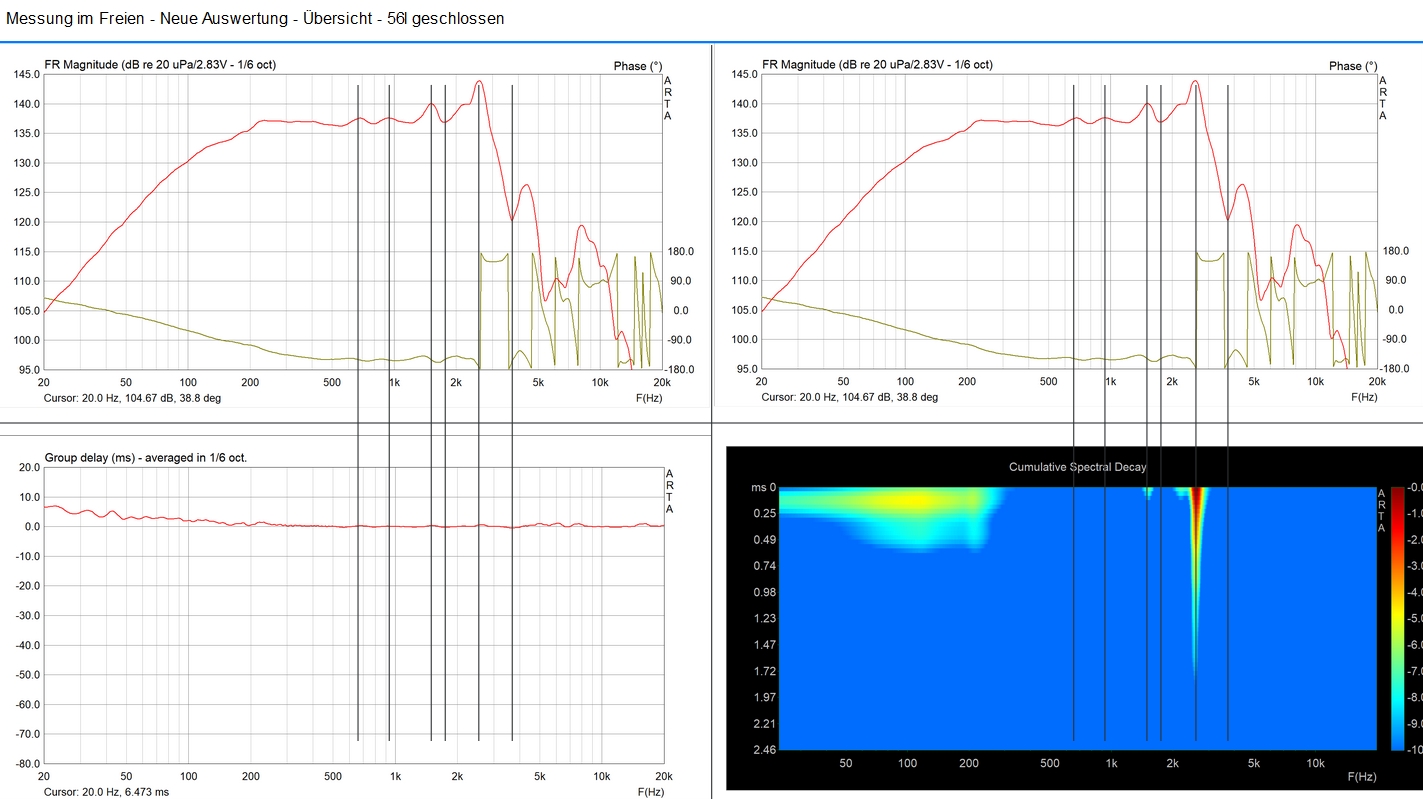Image resolution: width=1423 pixels, height=799 pixels.
Task: Click the highest peak of the left red magnitude curve
Action: click(x=480, y=82)
